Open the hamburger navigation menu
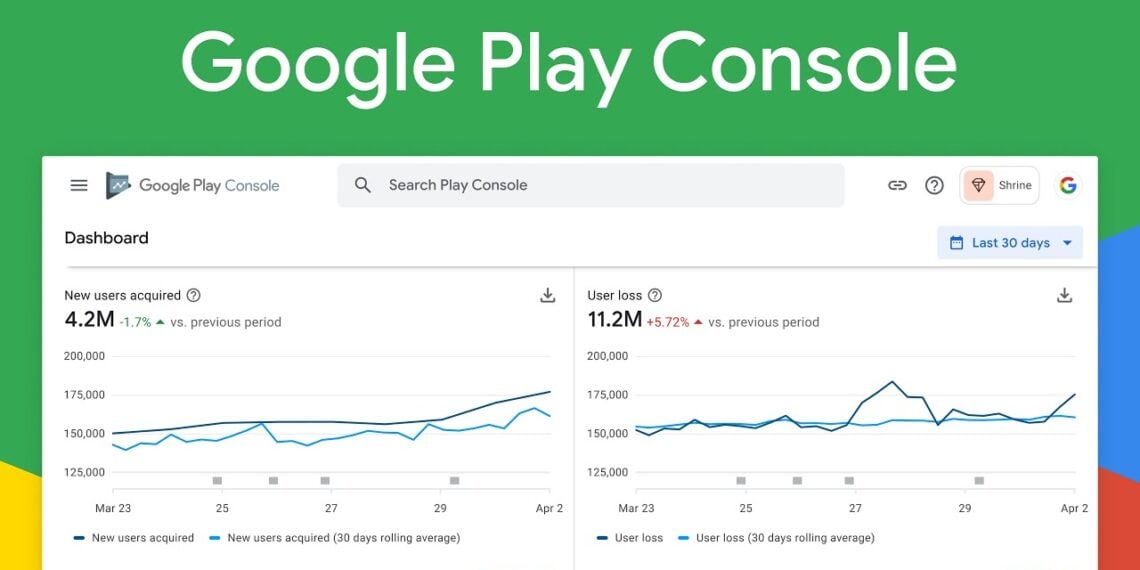This screenshot has width=1140, height=570. (79, 185)
